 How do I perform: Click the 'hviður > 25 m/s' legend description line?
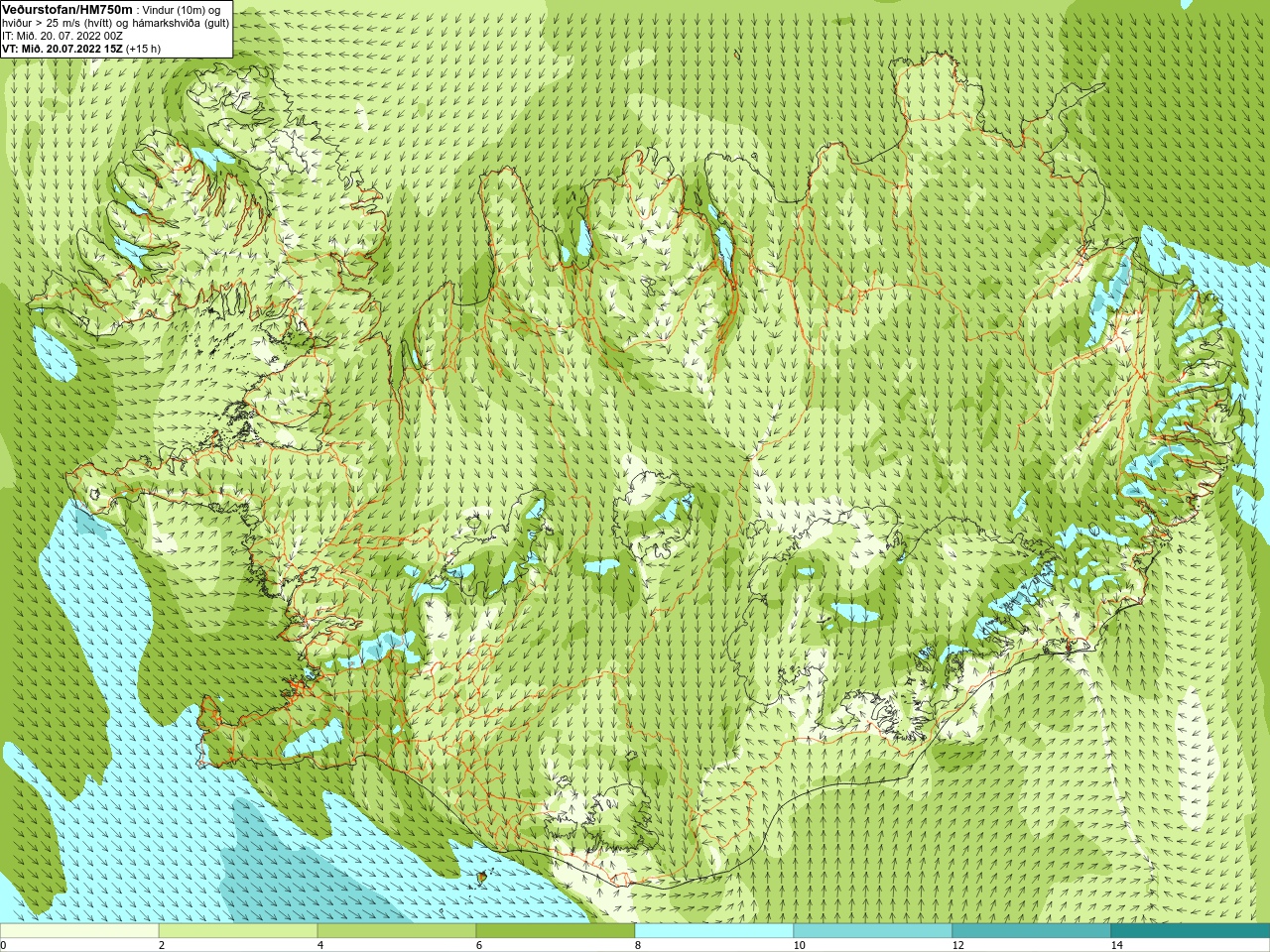point(116,22)
